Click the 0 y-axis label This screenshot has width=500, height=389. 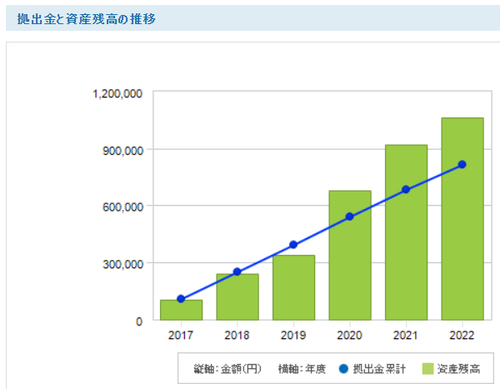click(x=139, y=322)
